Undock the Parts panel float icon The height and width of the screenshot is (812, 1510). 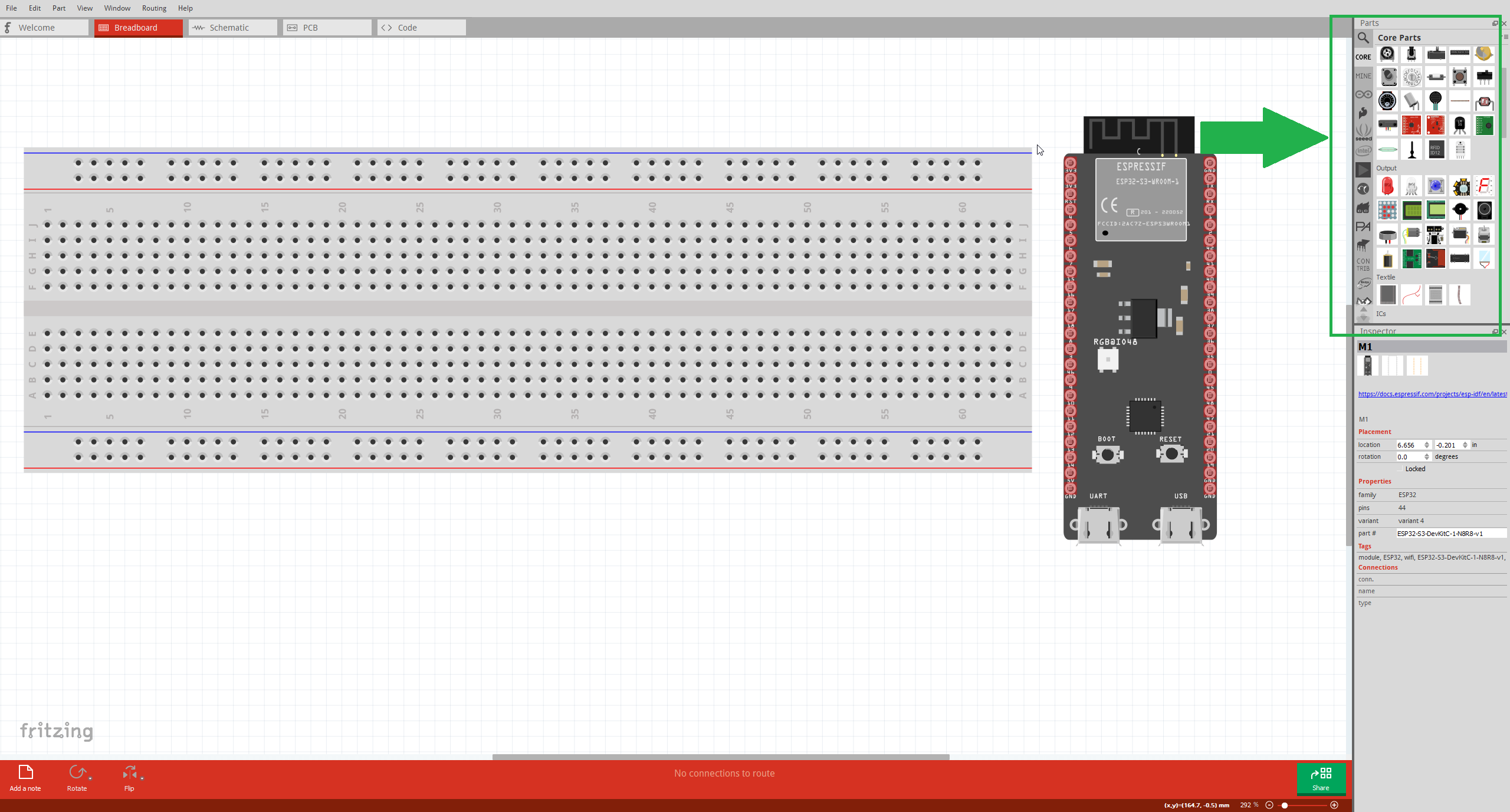(1495, 23)
